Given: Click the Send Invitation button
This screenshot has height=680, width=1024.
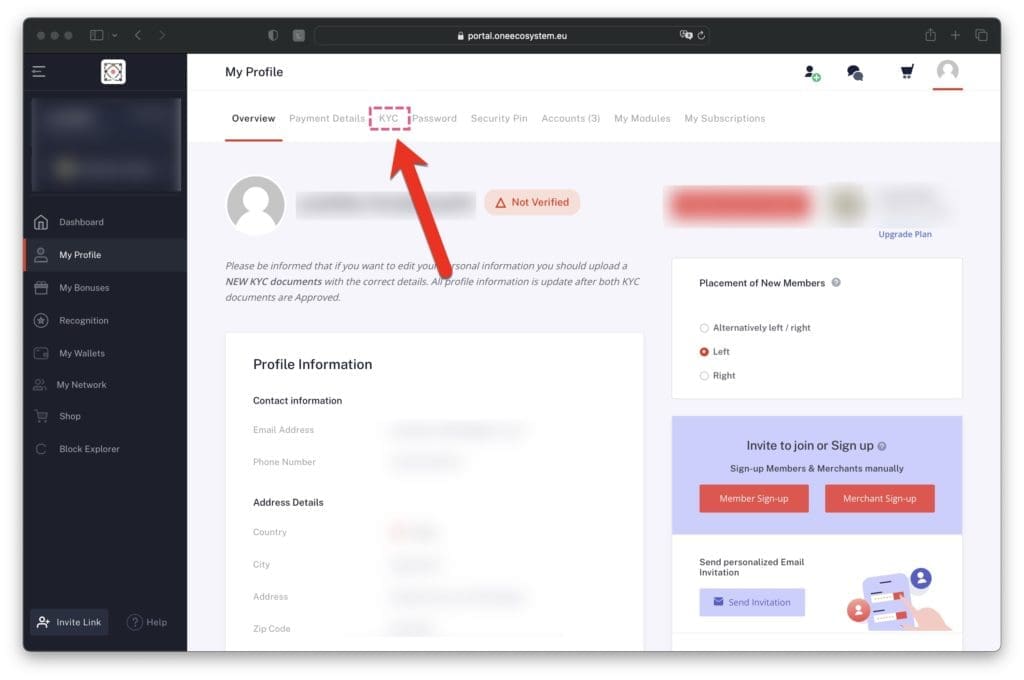Looking at the screenshot, I should point(752,602).
